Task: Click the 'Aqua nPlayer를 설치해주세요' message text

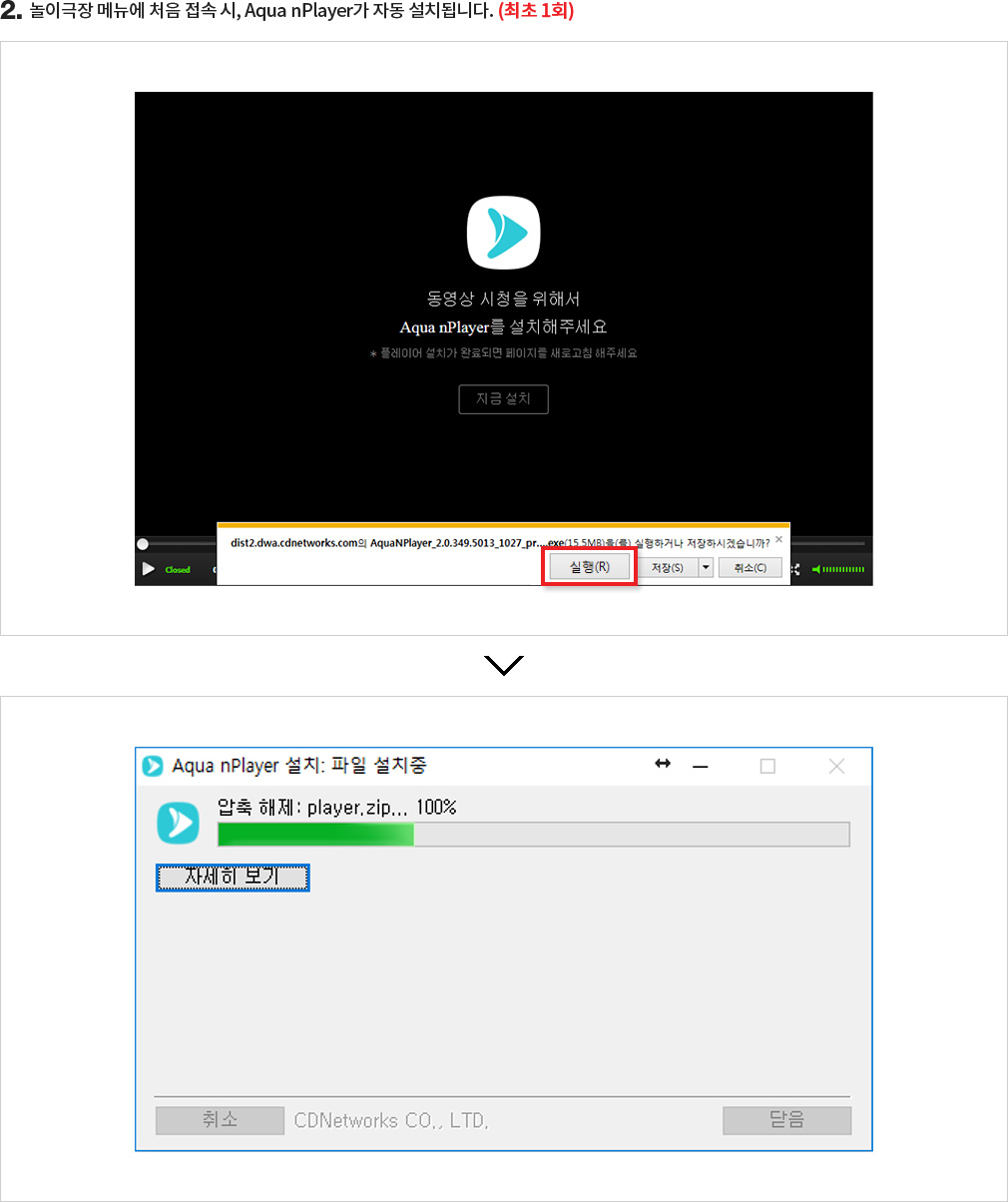Action: (504, 326)
